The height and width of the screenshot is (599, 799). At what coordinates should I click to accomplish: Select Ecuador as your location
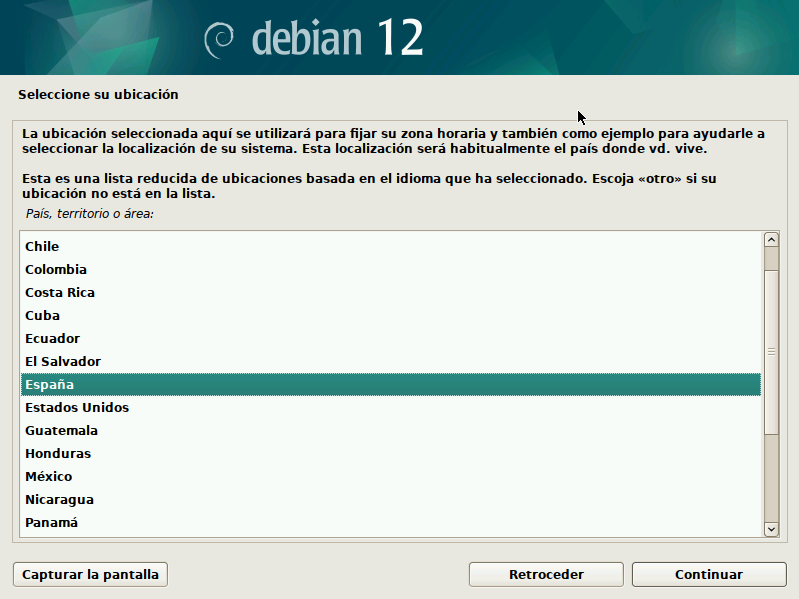(52, 339)
